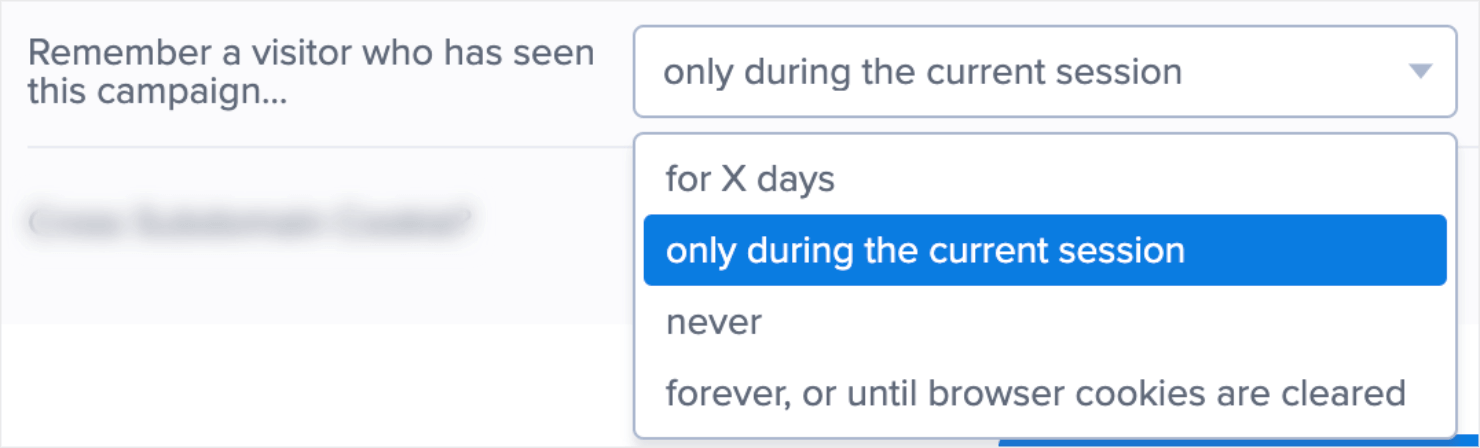Click the selected value text in the combo box

pyautogui.click(x=922, y=72)
